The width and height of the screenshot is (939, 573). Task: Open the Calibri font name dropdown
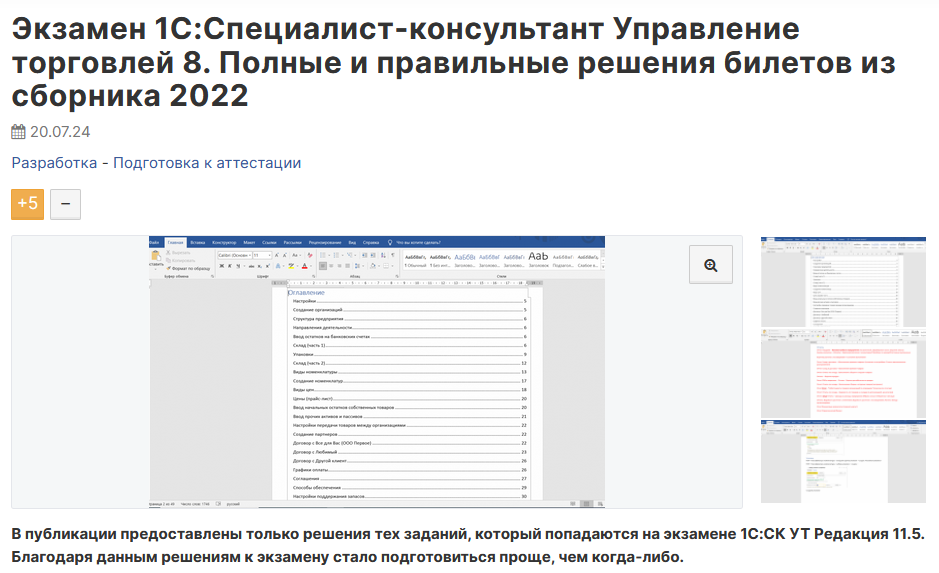[233, 256]
